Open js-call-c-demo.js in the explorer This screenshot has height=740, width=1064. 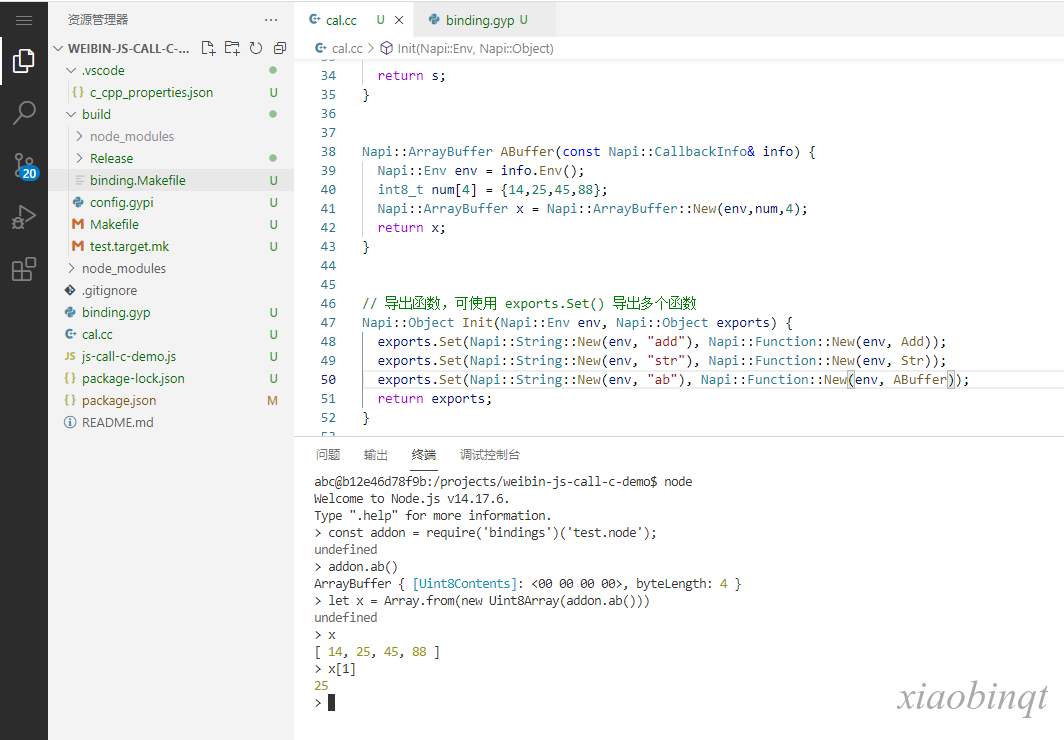tap(128, 356)
